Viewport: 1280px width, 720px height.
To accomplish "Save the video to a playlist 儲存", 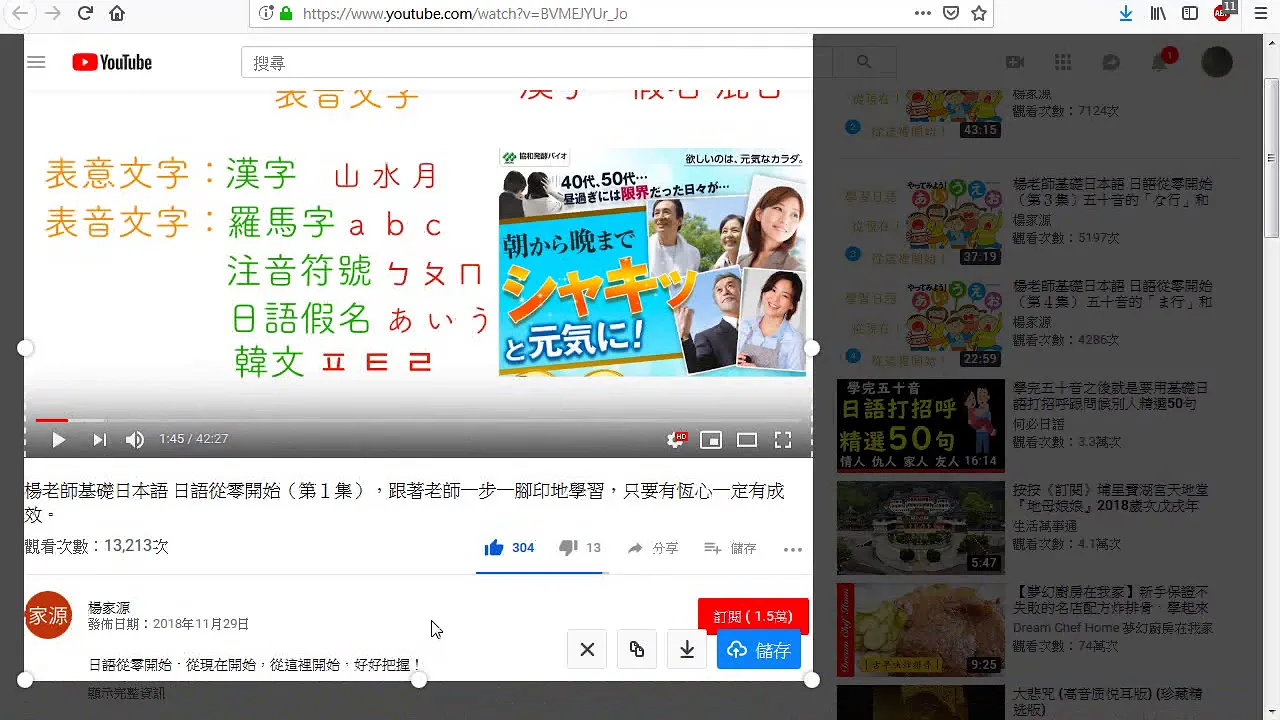I will 731,548.
